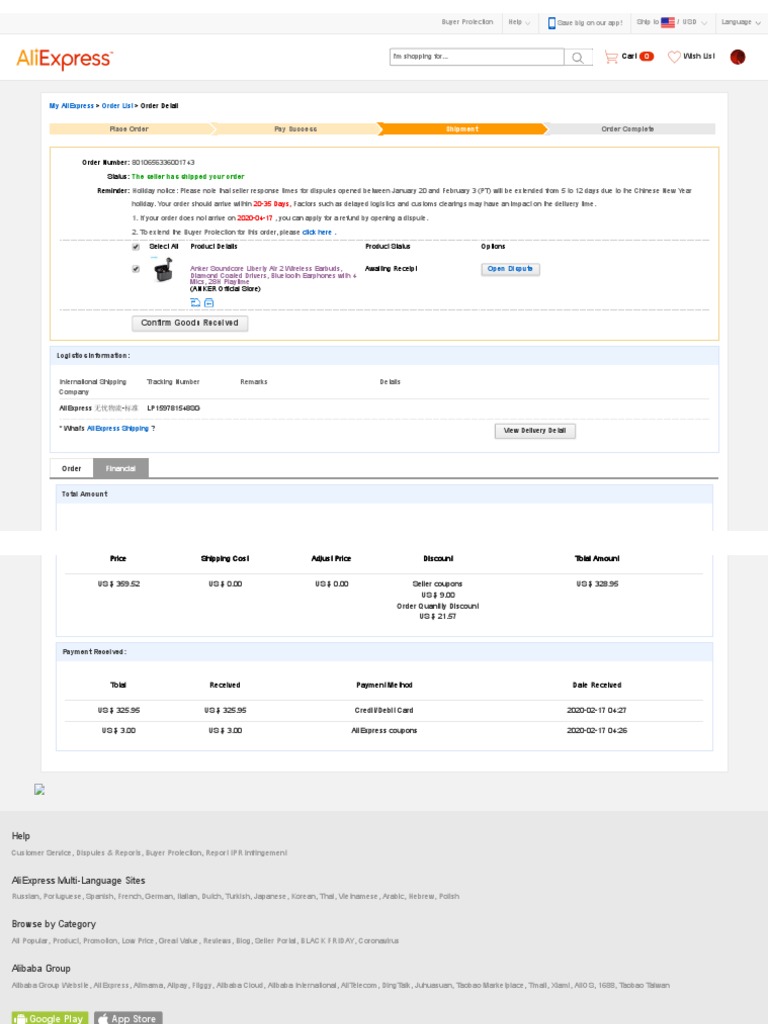Open the Order List breadcrumb link
The width and height of the screenshot is (768, 1024).
coord(118,106)
